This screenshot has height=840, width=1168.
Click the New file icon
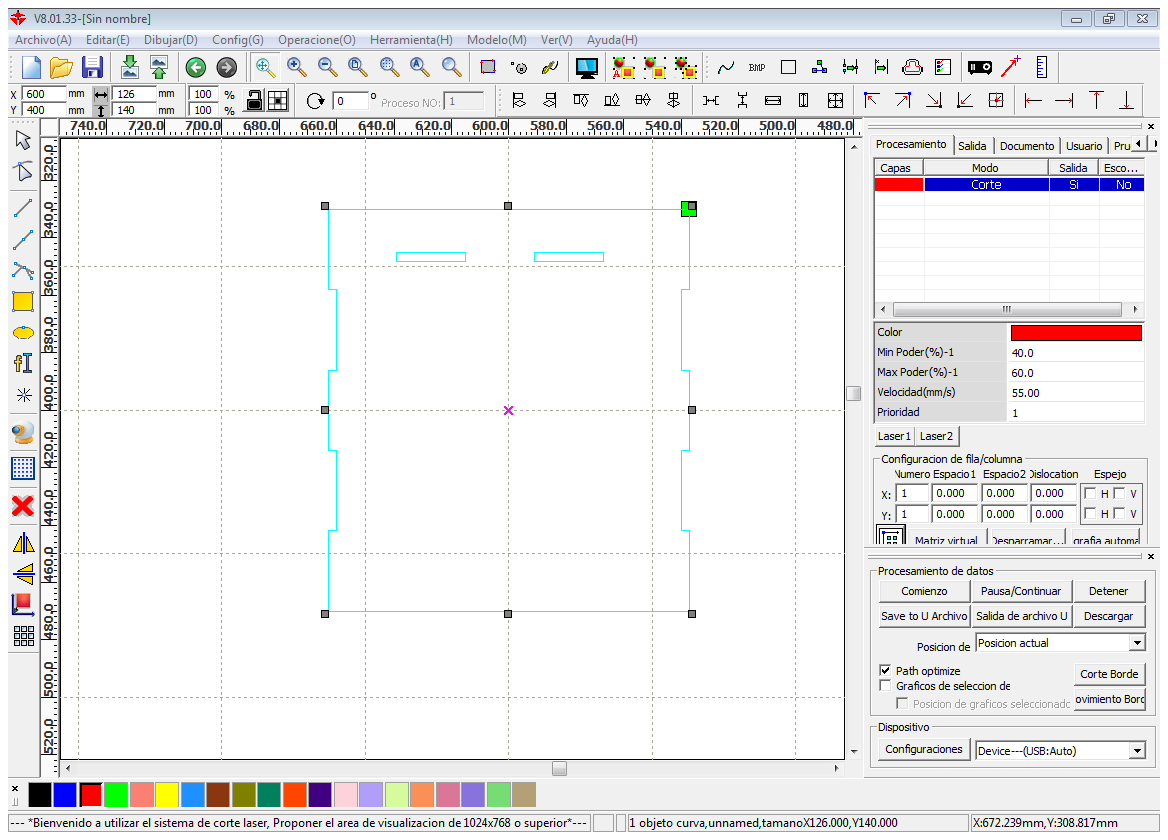click(31, 68)
